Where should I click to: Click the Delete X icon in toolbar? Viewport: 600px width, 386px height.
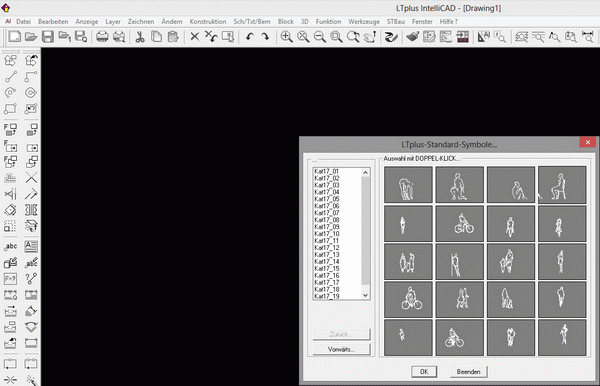[x=194, y=37]
